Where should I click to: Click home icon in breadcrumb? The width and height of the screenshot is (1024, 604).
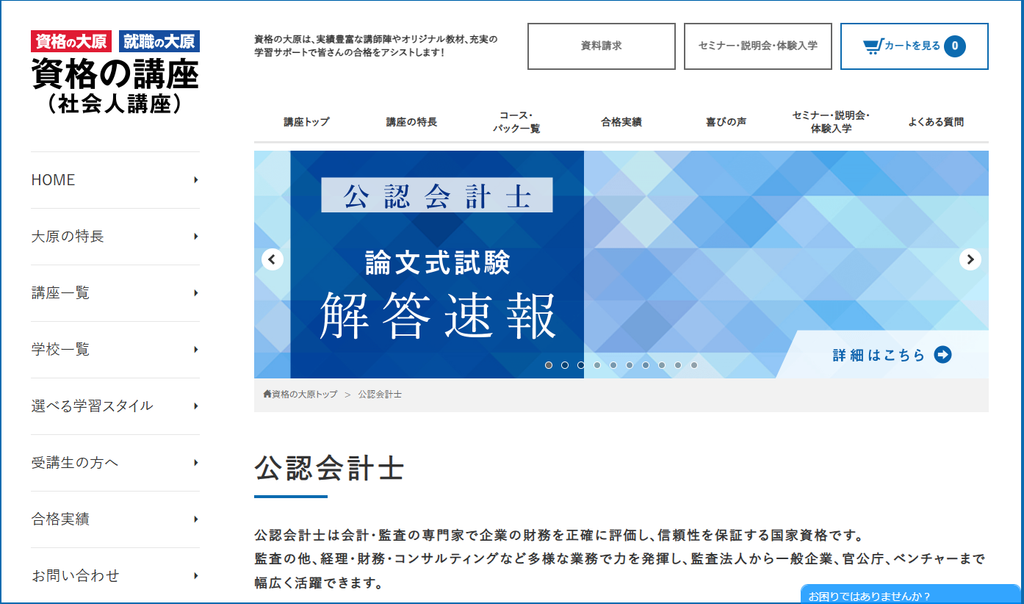(x=267, y=394)
